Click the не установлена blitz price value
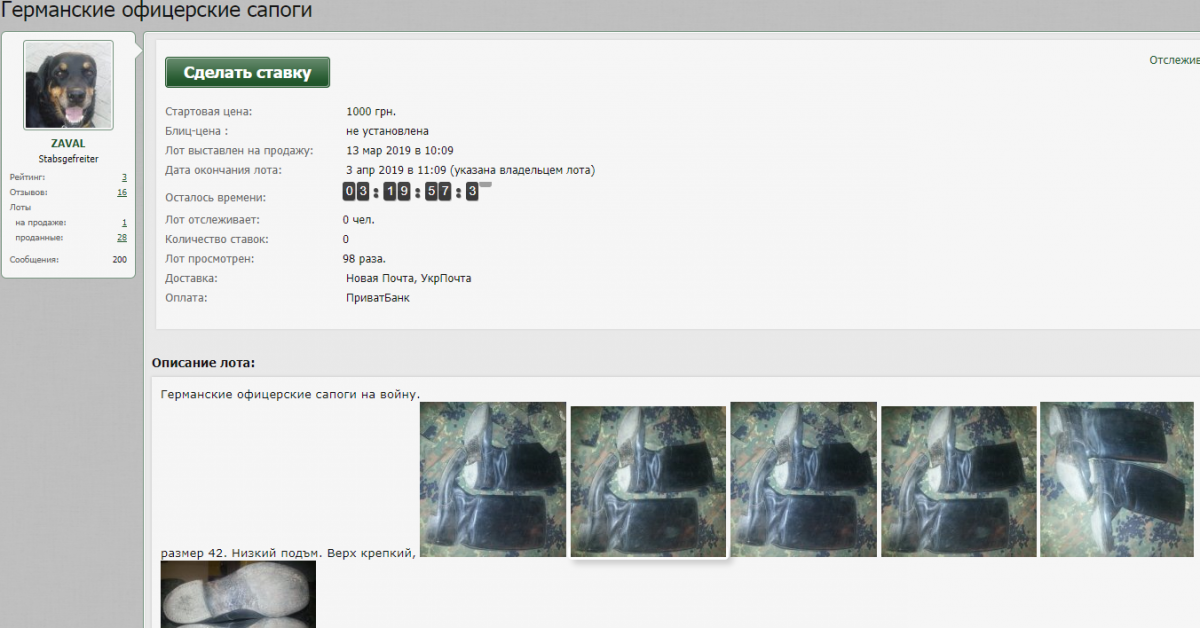Viewport: 1200px width, 628px height. click(x=388, y=131)
